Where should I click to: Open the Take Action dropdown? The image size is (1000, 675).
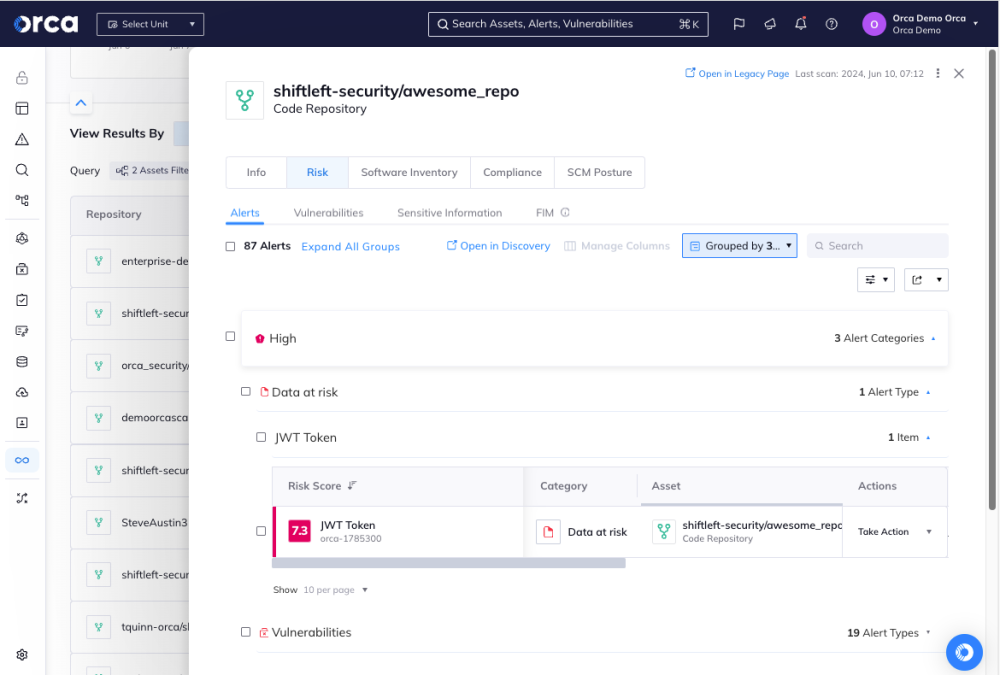894,531
